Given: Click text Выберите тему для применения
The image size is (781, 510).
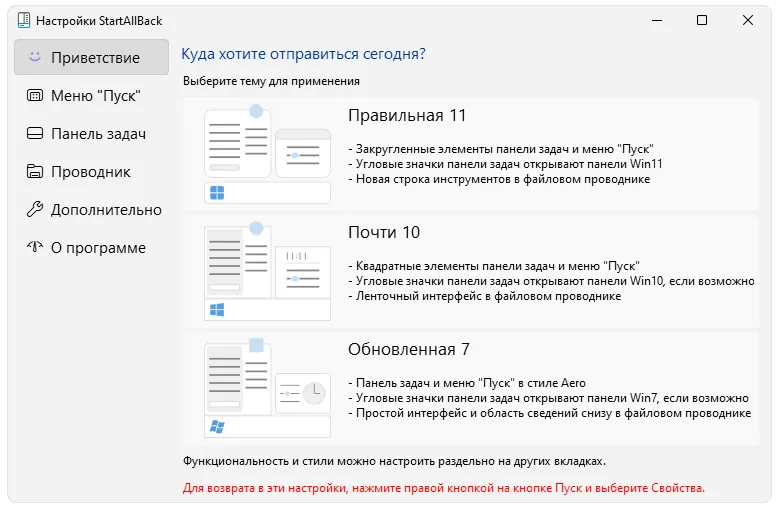Looking at the screenshot, I should (271, 81).
